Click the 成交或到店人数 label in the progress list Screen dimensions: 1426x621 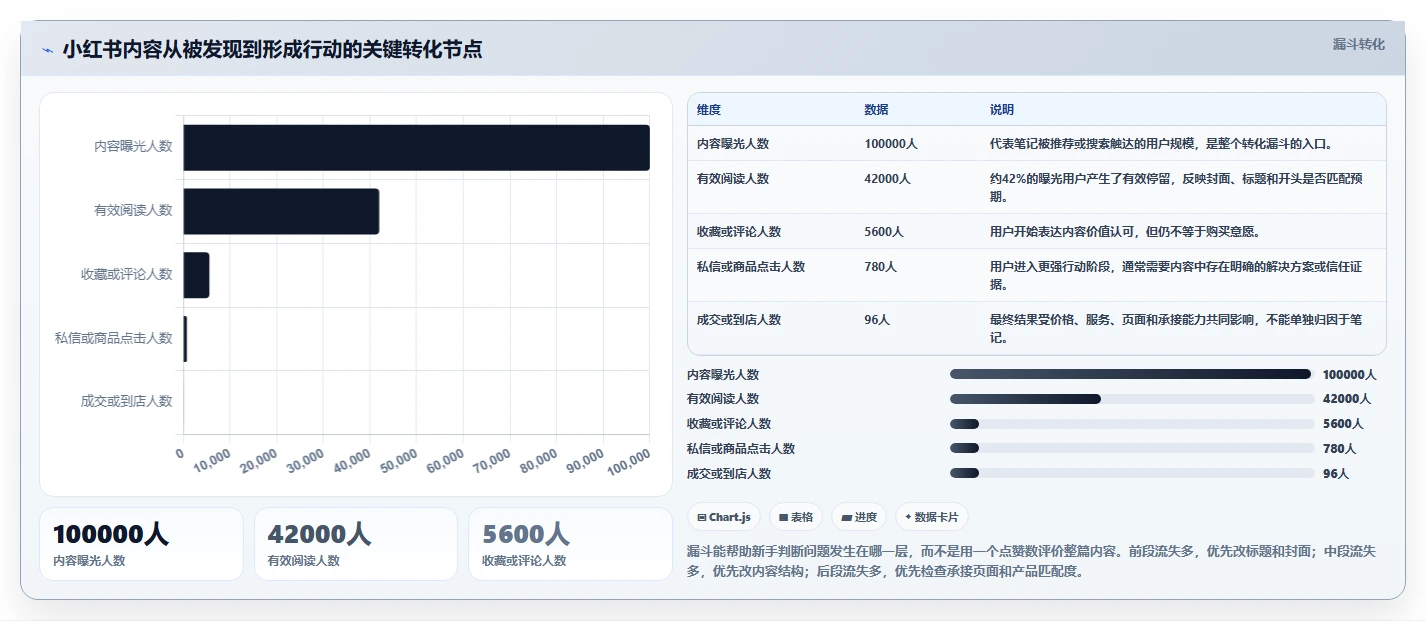(729, 474)
